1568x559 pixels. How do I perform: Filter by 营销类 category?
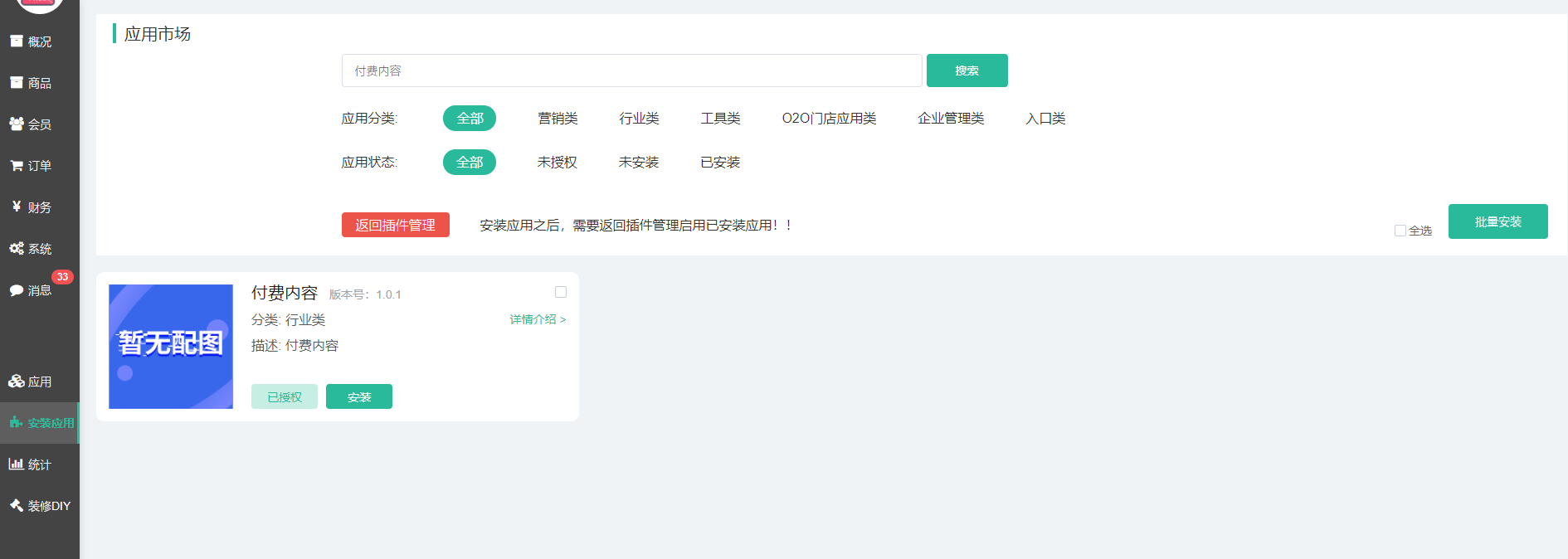pyautogui.click(x=558, y=119)
